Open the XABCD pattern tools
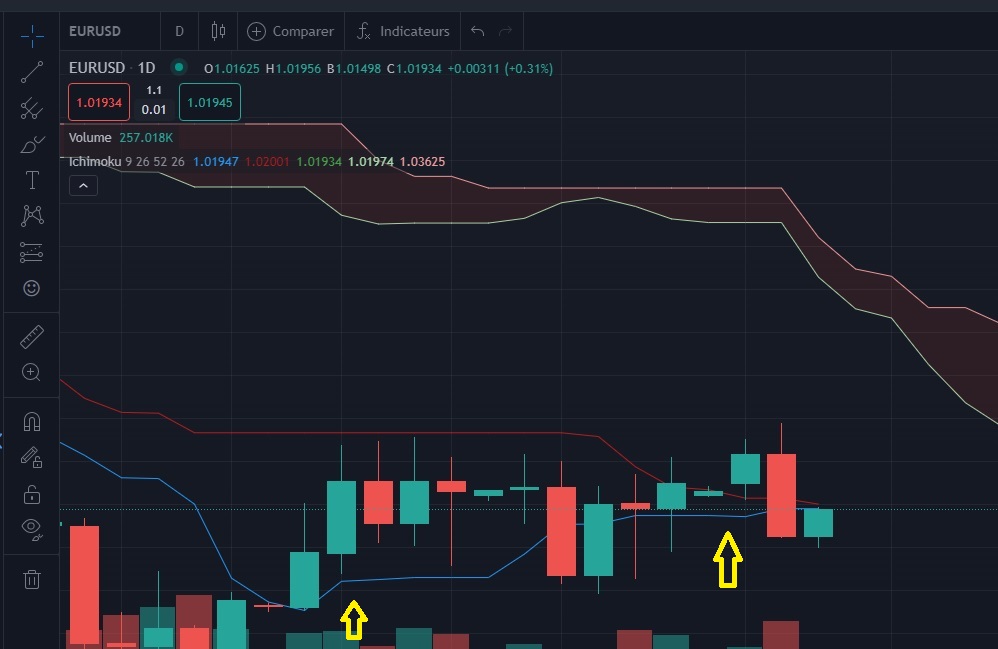Image resolution: width=998 pixels, height=649 pixels. [31, 216]
